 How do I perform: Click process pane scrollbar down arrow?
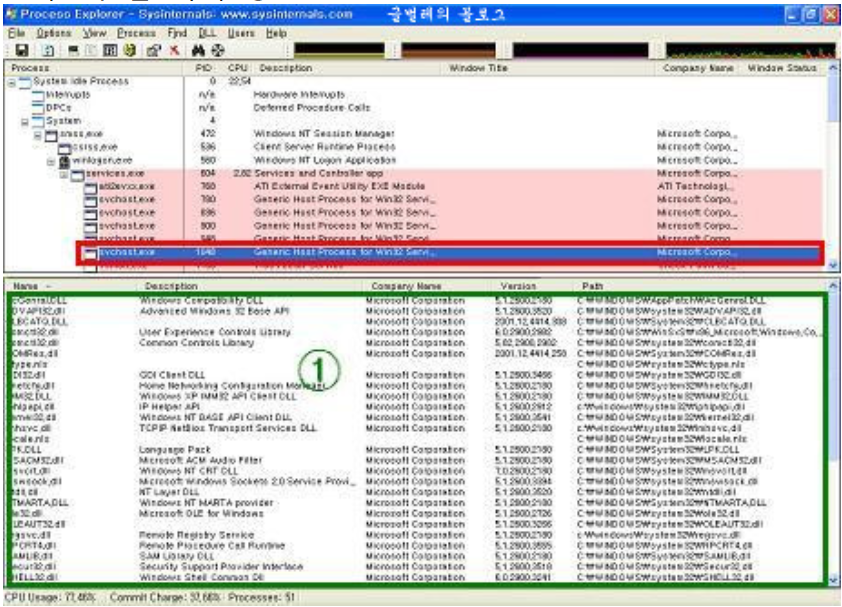coord(832,264)
